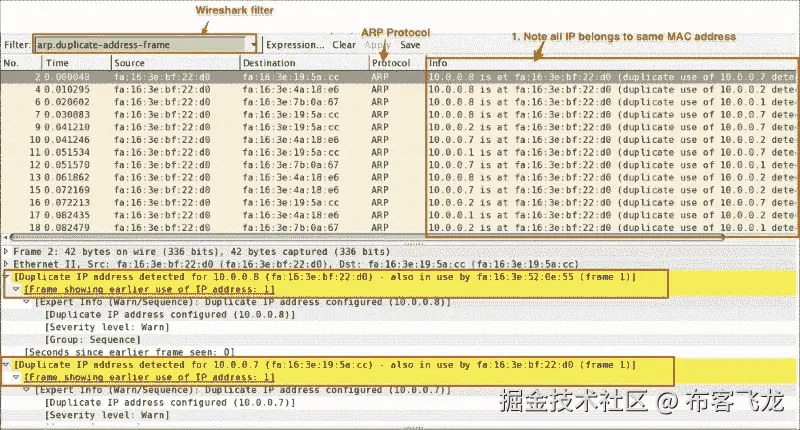Viewport: 800px width, 430px height.
Task: Expand the Ethernet II details node
Action: click(6, 264)
